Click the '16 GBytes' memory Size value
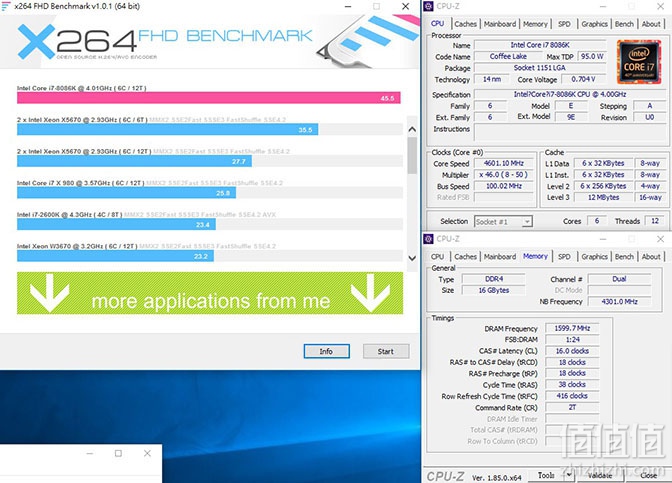The image size is (672, 483). click(494, 290)
